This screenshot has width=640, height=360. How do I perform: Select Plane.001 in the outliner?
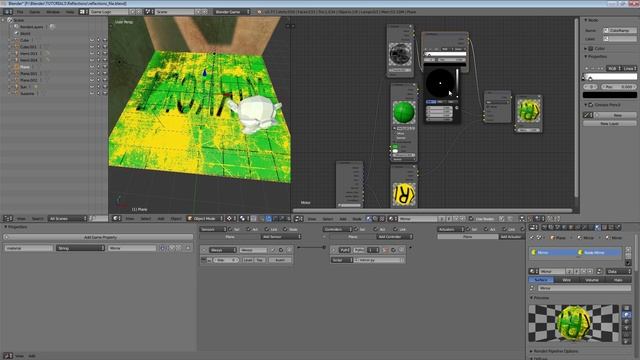tap(29, 73)
